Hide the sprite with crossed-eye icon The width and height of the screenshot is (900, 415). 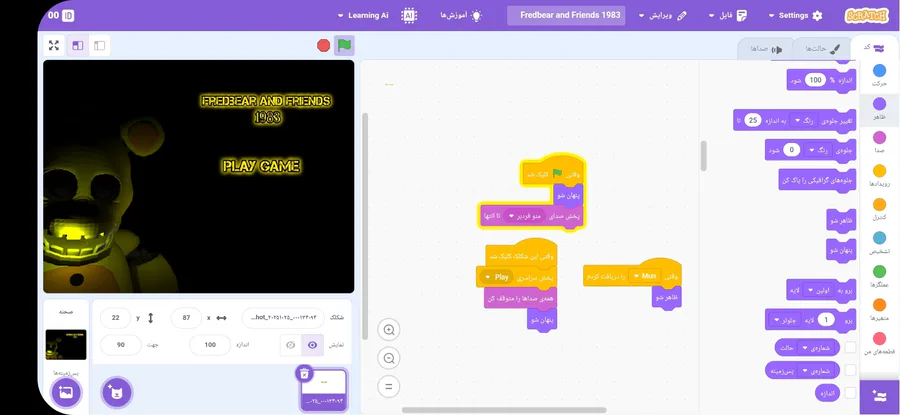tap(290, 345)
